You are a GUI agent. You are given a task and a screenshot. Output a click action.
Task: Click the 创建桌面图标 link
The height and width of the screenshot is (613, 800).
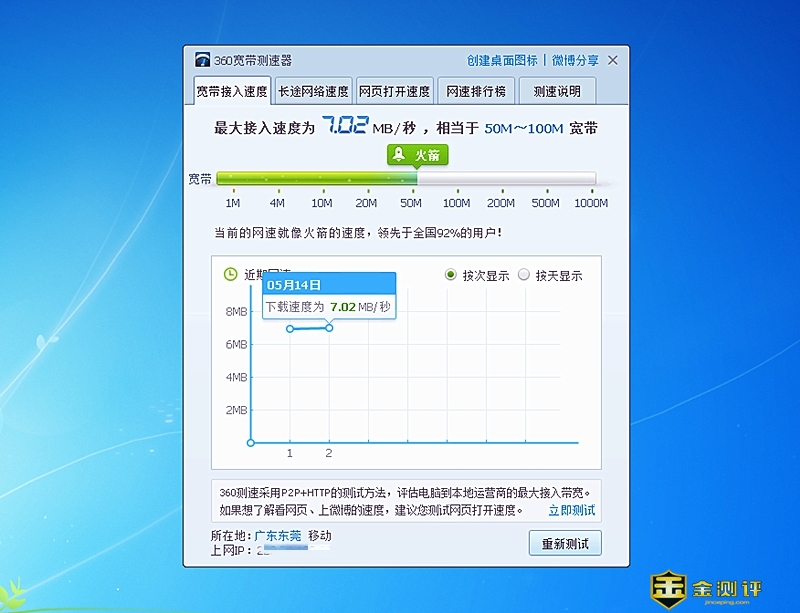[x=502, y=60]
